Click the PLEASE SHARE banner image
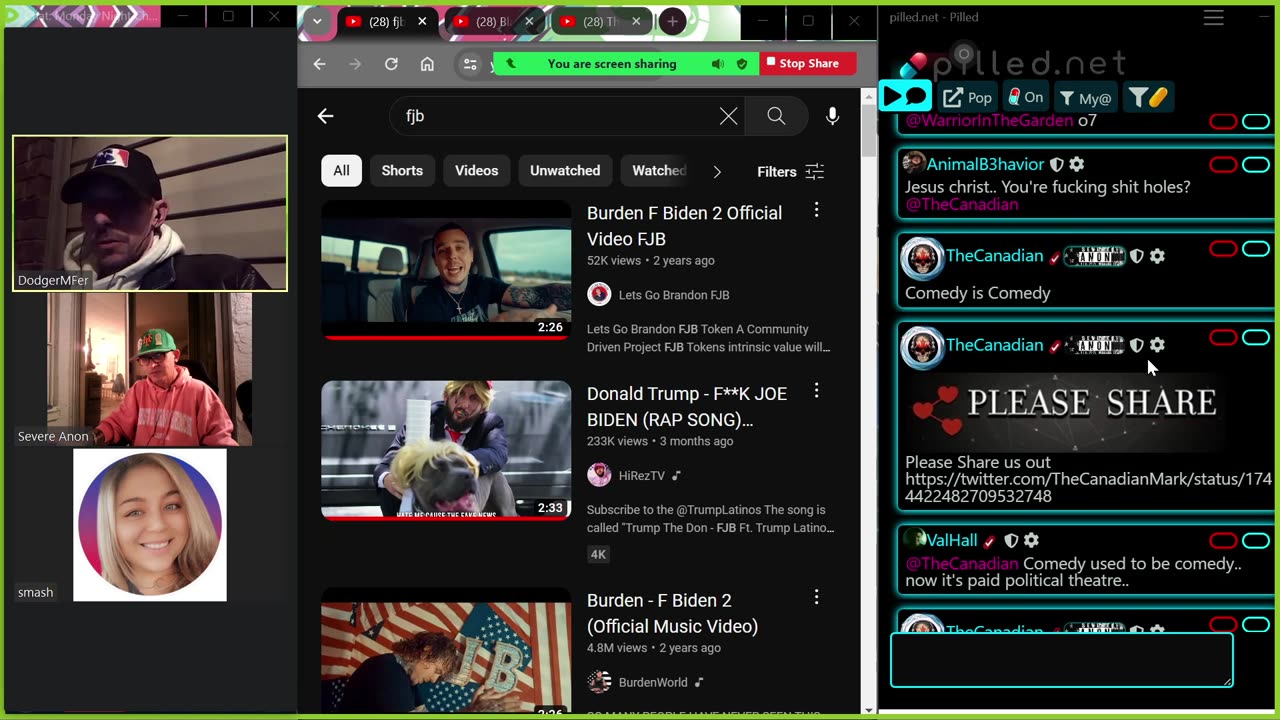Viewport: 1280px width, 720px height. pos(1065,412)
